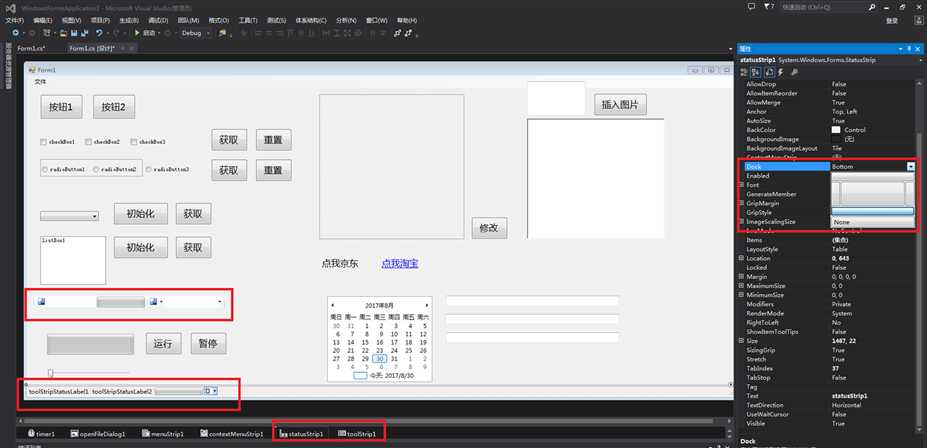Image resolution: width=927 pixels, height=448 pixels.
Task: Click the Events lightning bolt icon
Action: point(780,72)
